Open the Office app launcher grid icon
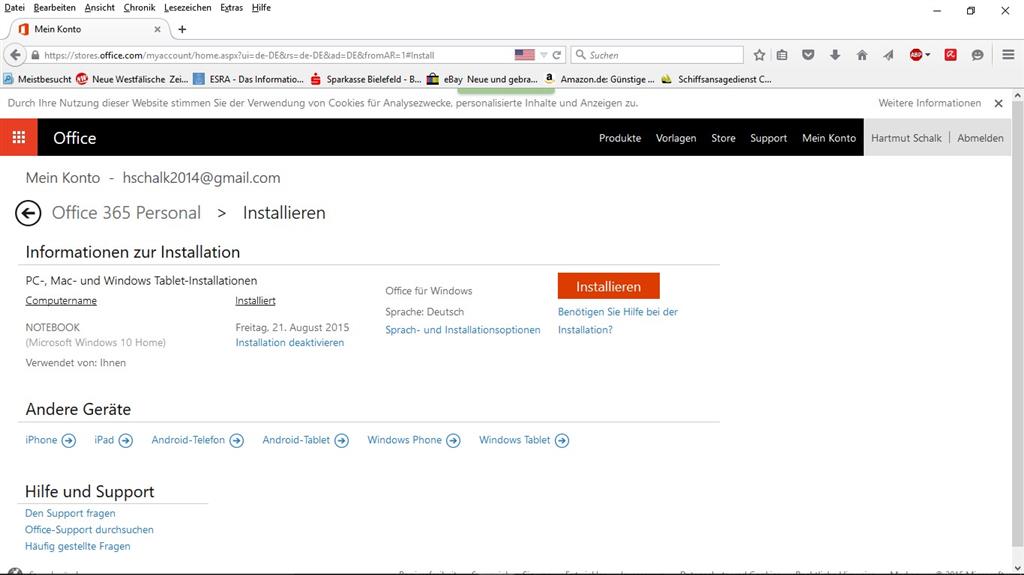This screenshot has width=1024, height=575. coord(18,137)
